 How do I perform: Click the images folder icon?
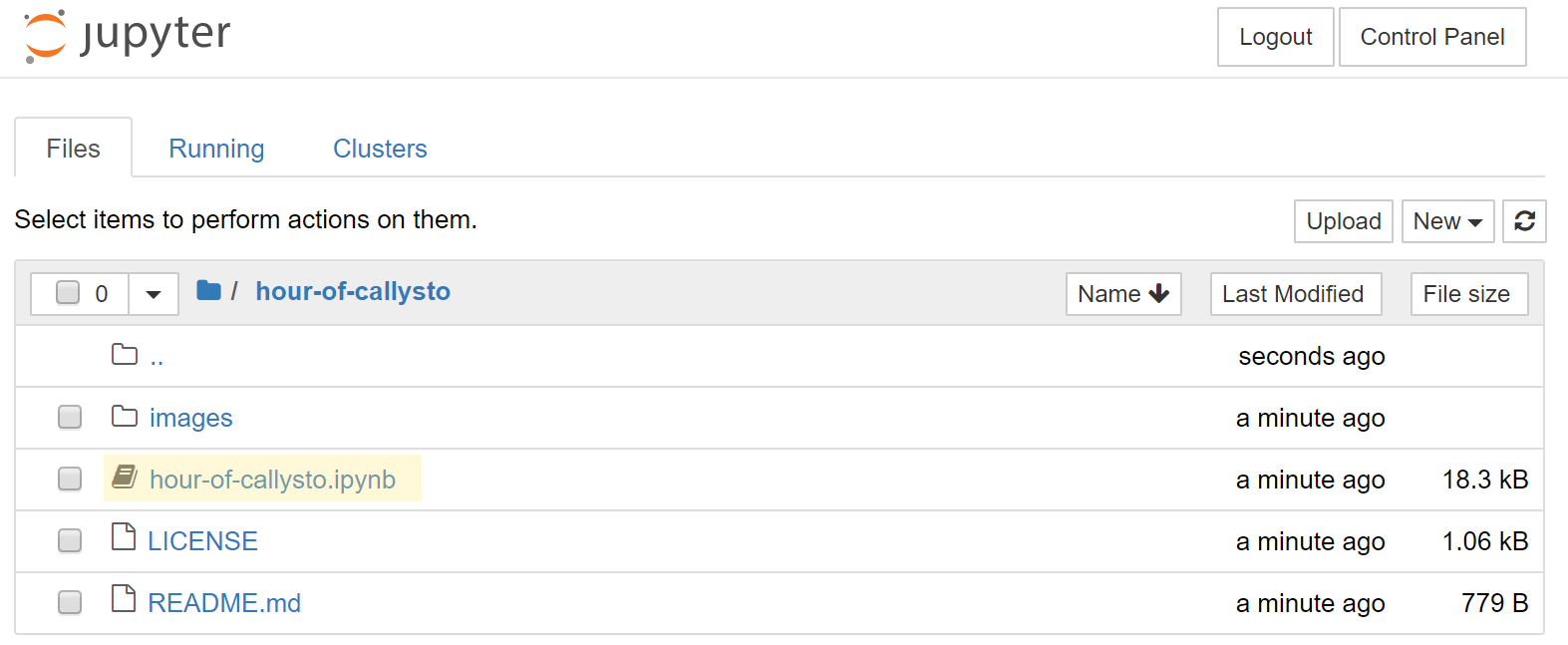(125, 417)
